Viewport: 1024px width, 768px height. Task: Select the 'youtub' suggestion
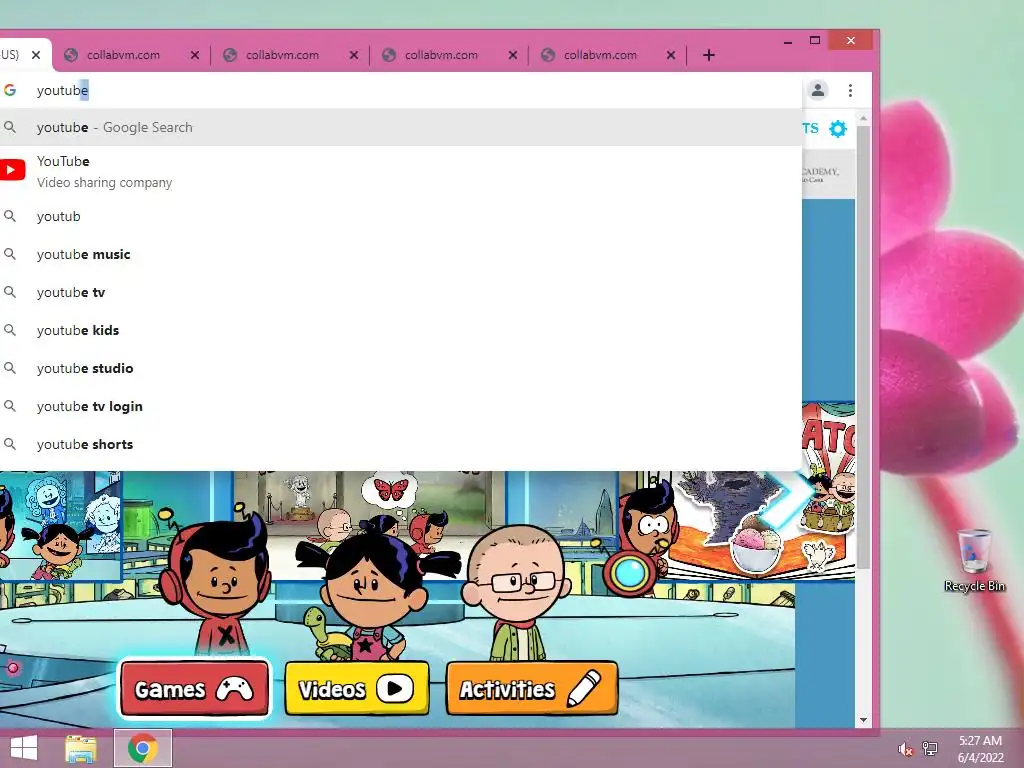pyautogui.click(x=401, y=216)
